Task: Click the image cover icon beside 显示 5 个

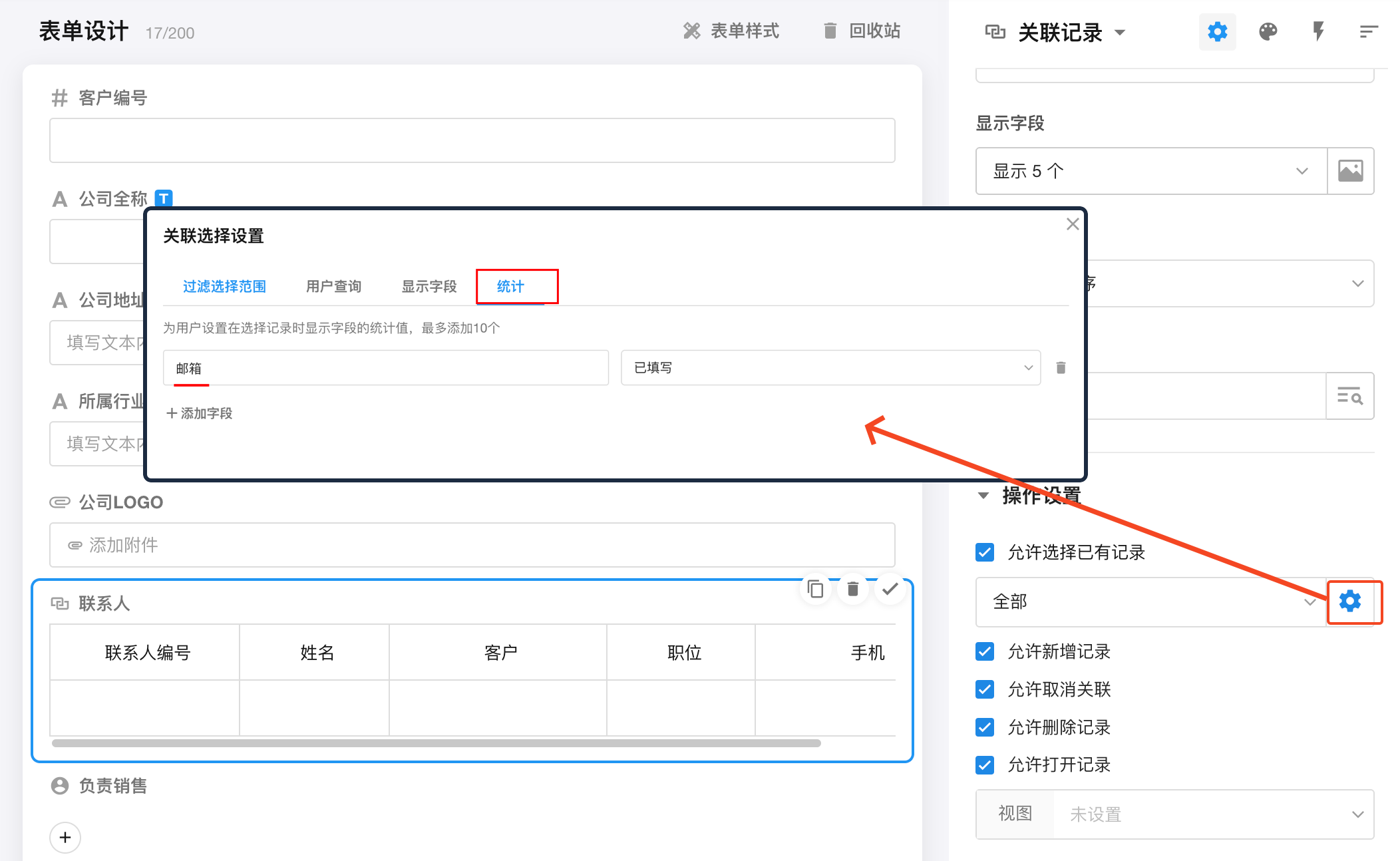Action: pyautogui.click(x=1350, y=171)
